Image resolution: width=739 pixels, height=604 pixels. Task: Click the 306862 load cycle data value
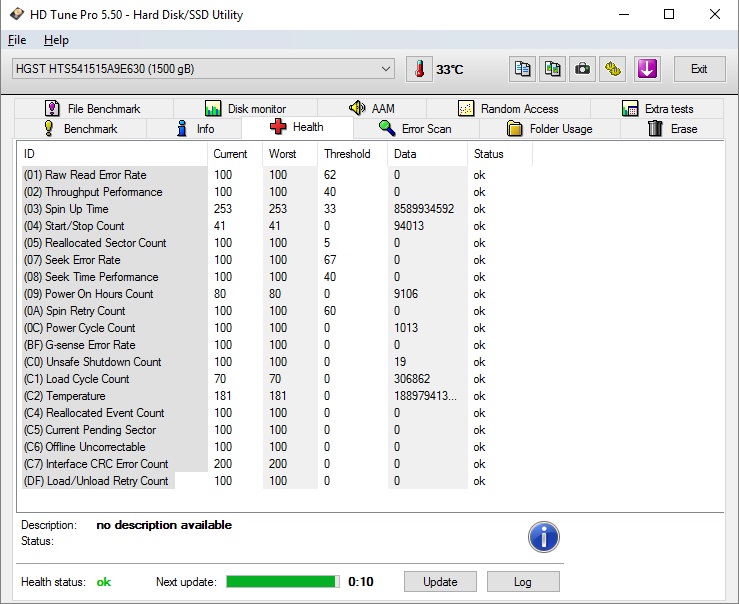click(x=412, y=379)
